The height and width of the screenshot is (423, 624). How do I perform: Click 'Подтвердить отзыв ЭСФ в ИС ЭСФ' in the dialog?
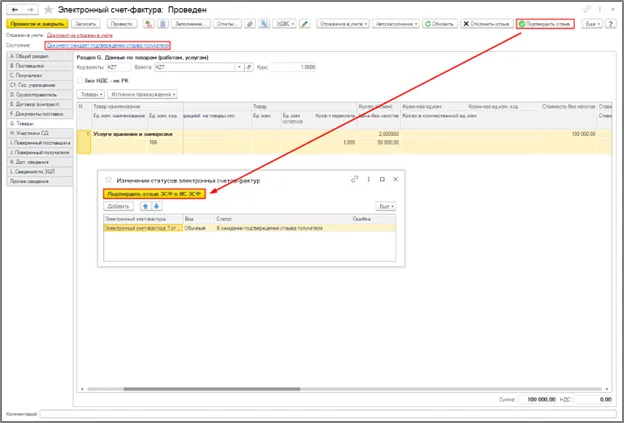pyautogui.click(x=154, y=194)
